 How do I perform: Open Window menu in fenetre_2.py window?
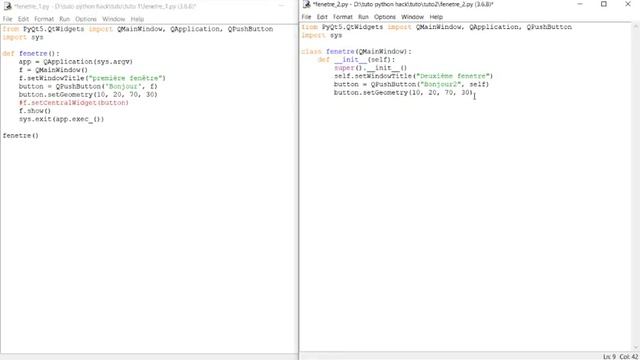[412, 17]
